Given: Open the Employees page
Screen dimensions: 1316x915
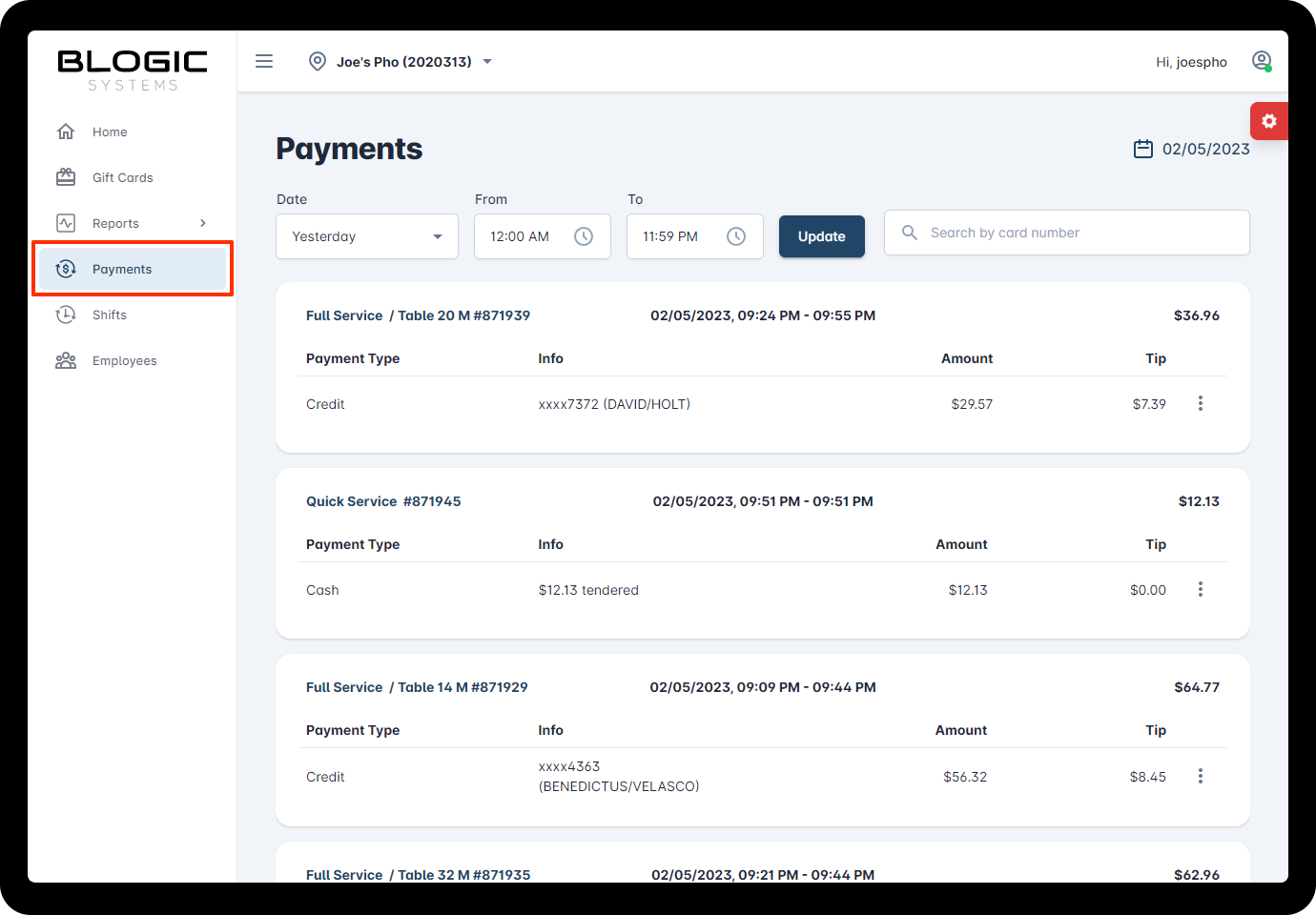Looking at the screenshot, I should point(124,360).
